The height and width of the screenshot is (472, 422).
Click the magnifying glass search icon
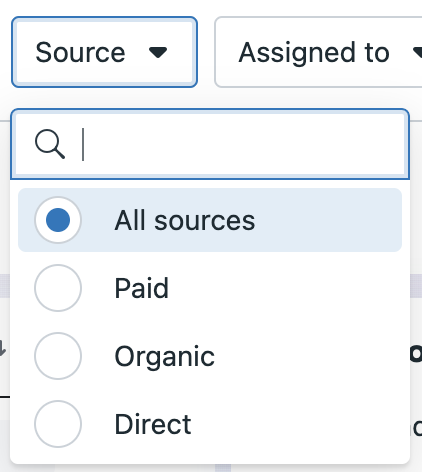pyautogui.click(x=50, y=144)
